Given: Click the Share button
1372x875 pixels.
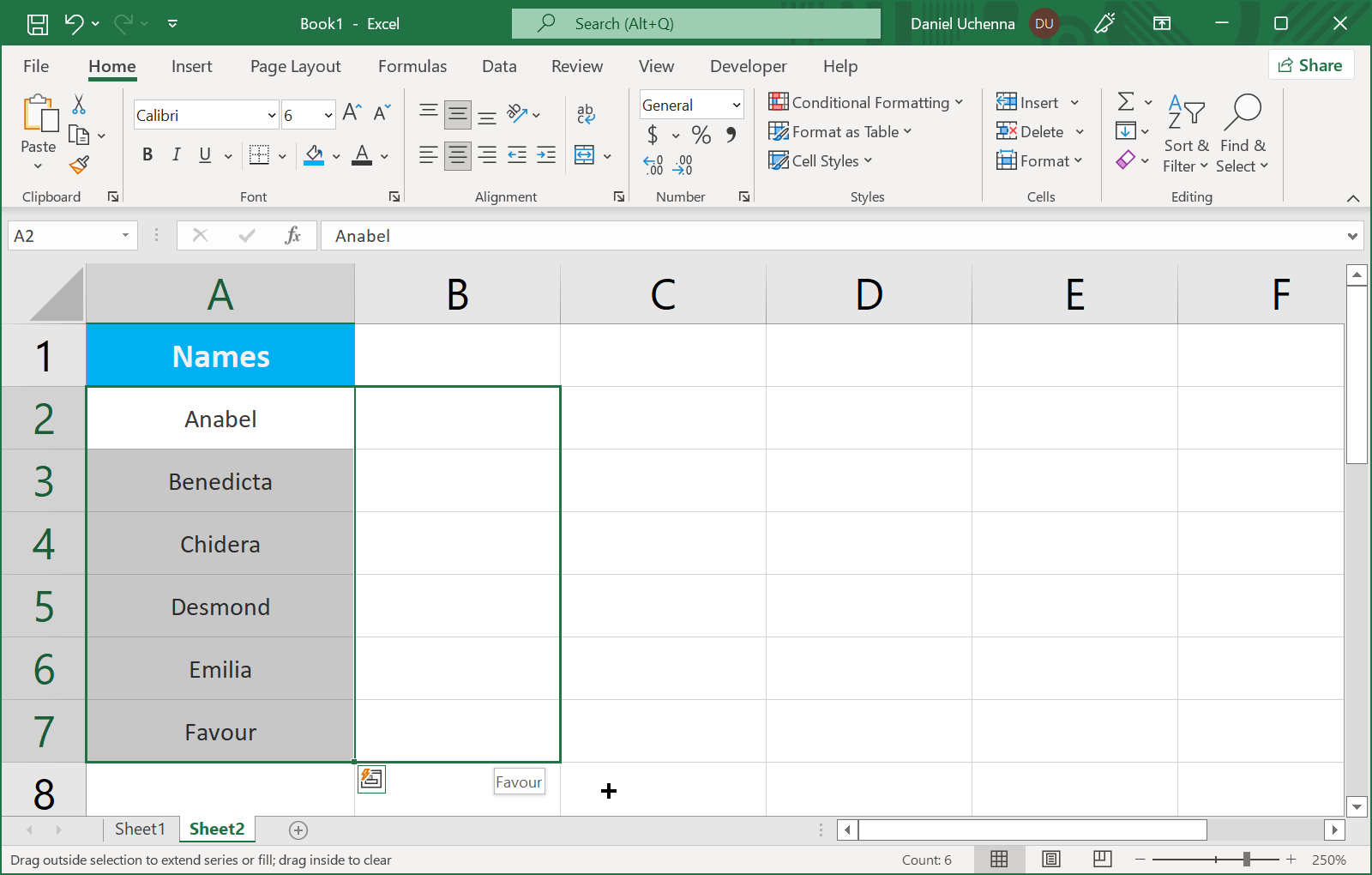Looking at the screenshot, I should pyautogui.click(x=1310, y=65).
